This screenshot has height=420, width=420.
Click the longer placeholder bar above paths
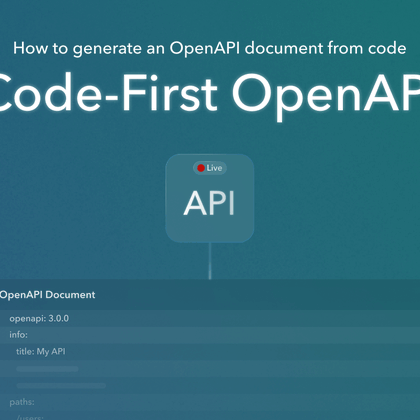pos(61,386)
